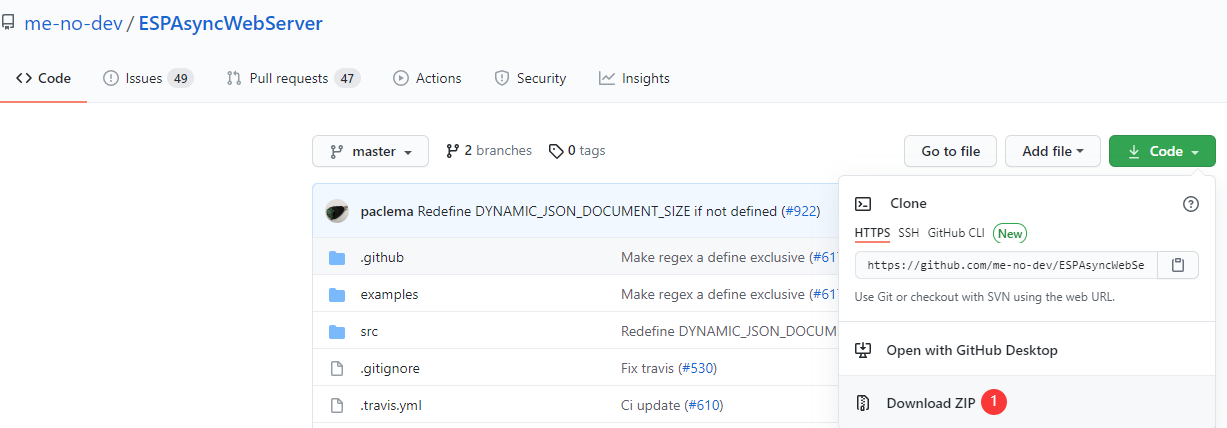1227x428 pixels.
Task: Click the Issues count badge 49
Action: click(180, 78)
